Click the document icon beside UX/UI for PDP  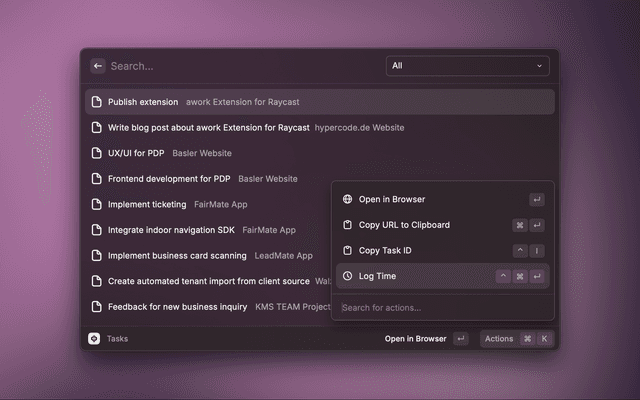coord(97,153)
